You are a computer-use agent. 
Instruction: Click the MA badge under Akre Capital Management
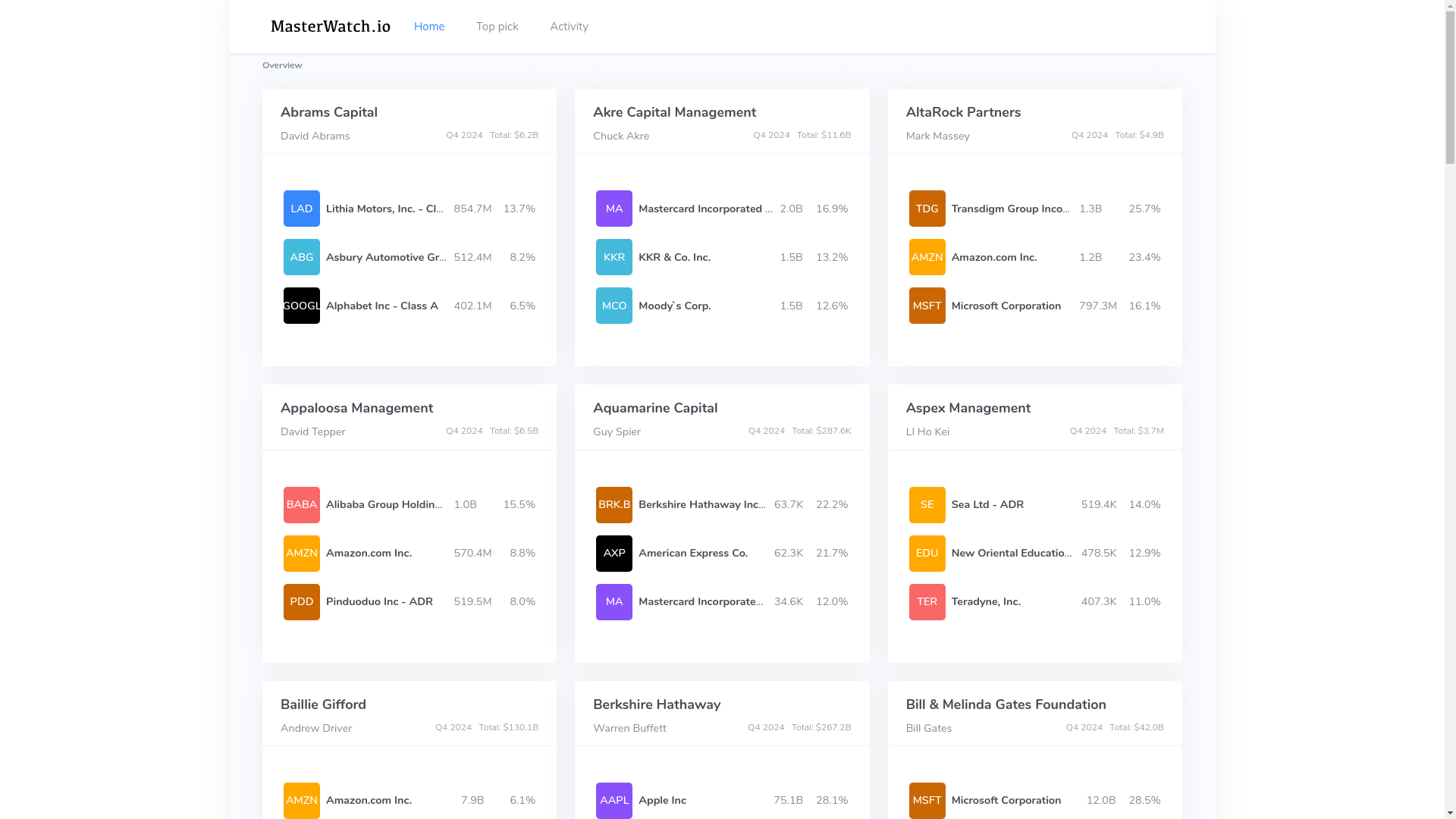tap(614, 209)
